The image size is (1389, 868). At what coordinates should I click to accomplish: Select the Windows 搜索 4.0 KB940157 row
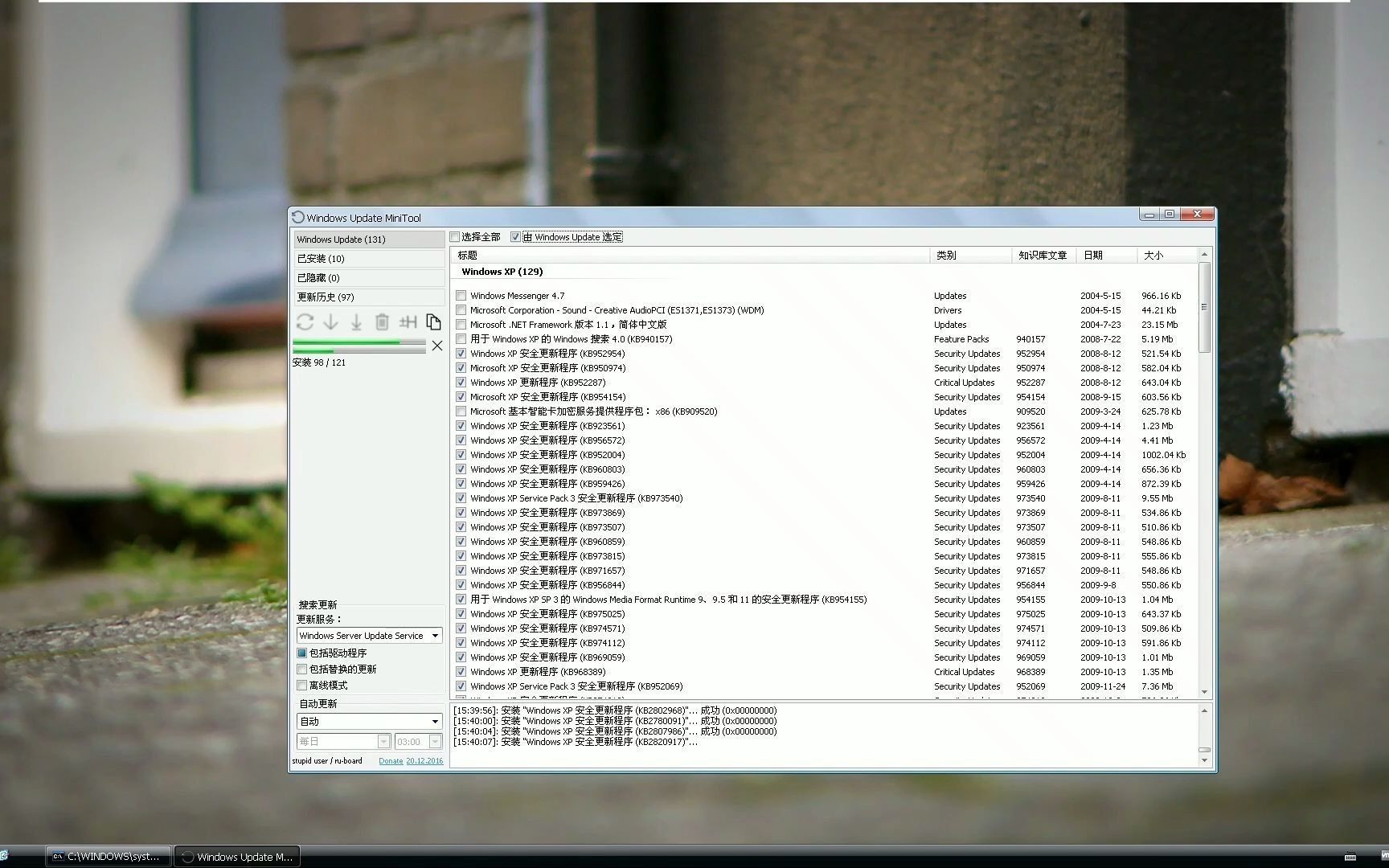pos(824,339)
